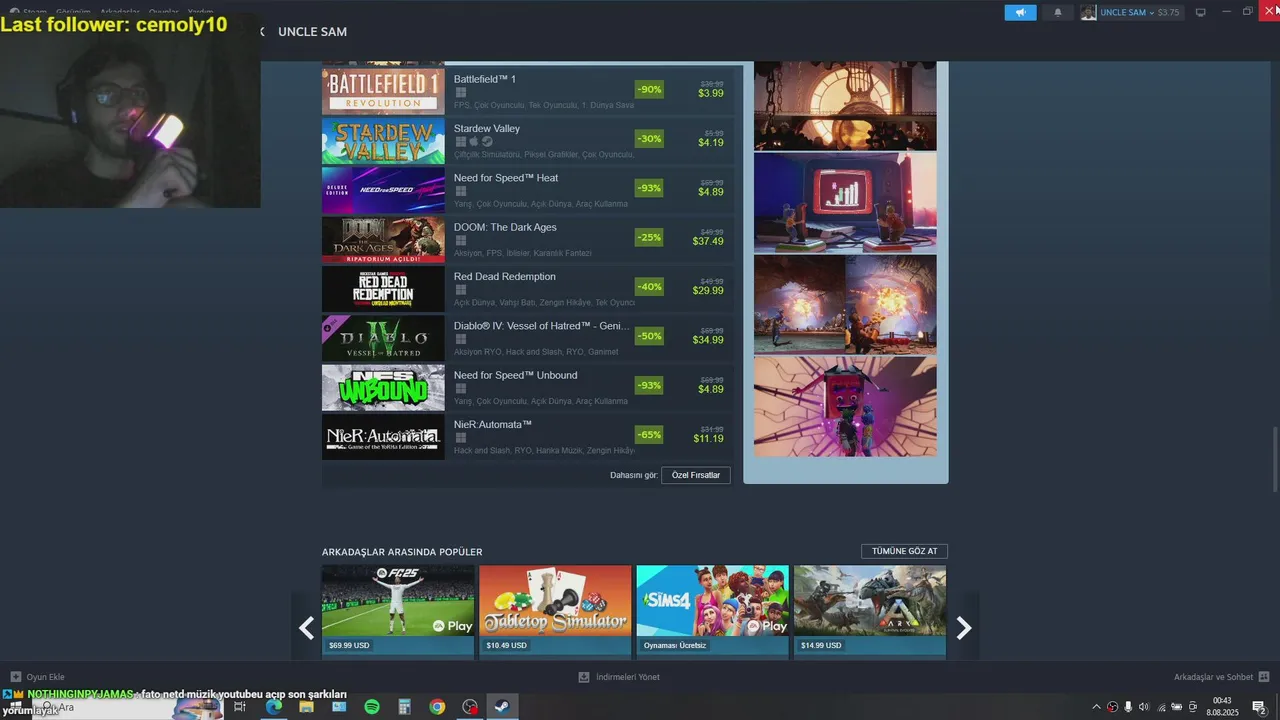Click the volume speaker icon in the tray
1280x720 pixels.
click(x=1144, y=707)
